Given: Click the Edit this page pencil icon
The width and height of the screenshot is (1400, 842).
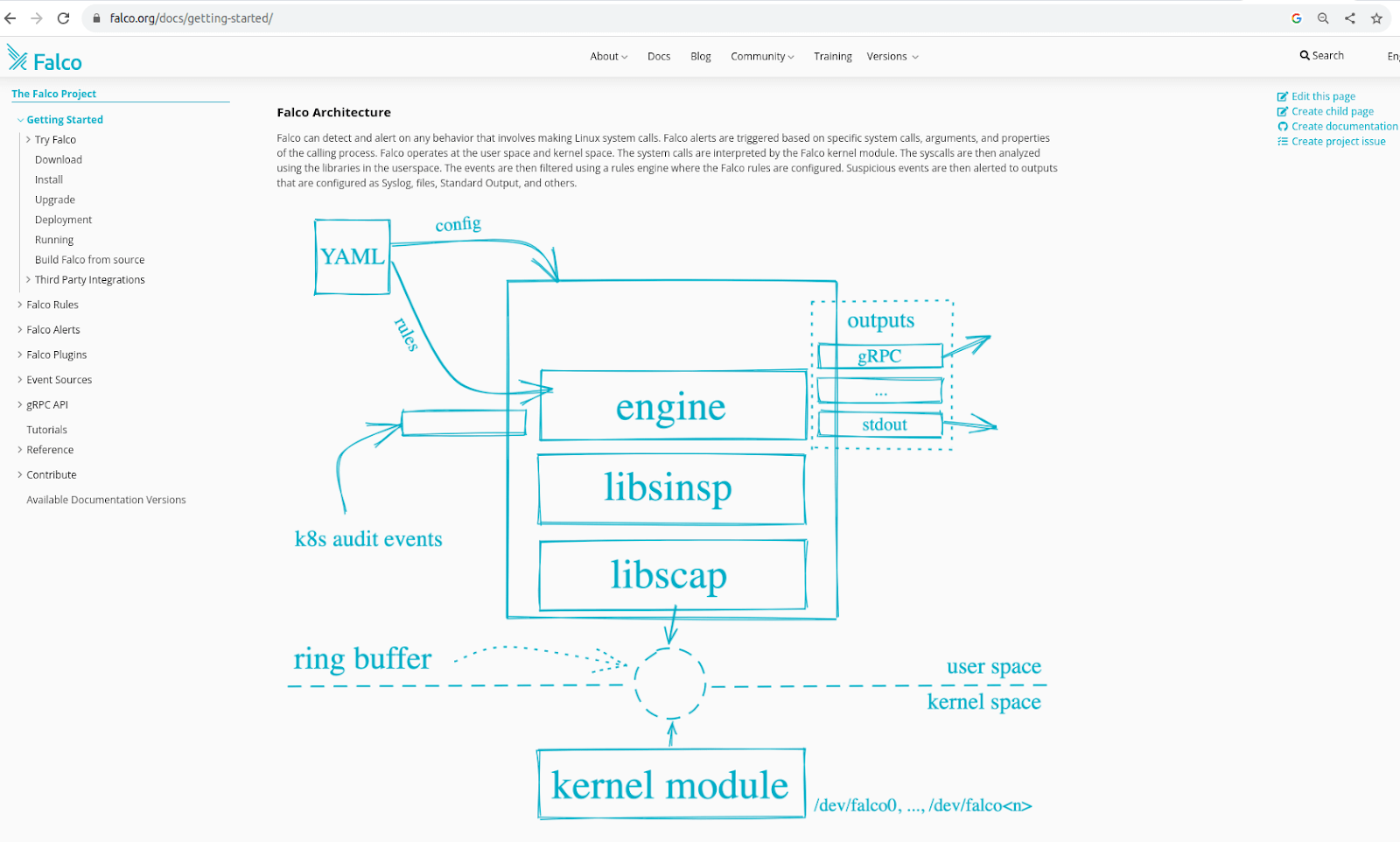Looking at the screenshot, I should pos(1283,96).
